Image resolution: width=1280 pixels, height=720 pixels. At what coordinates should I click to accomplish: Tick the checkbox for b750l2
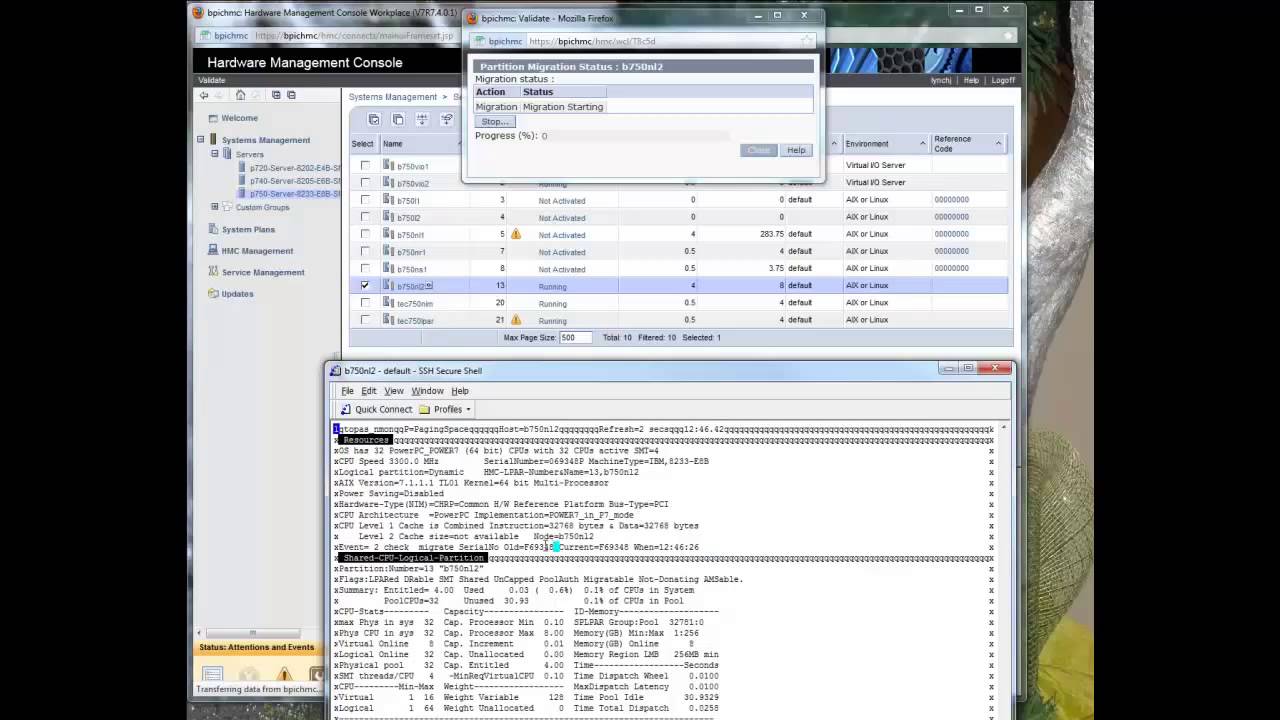365,217
